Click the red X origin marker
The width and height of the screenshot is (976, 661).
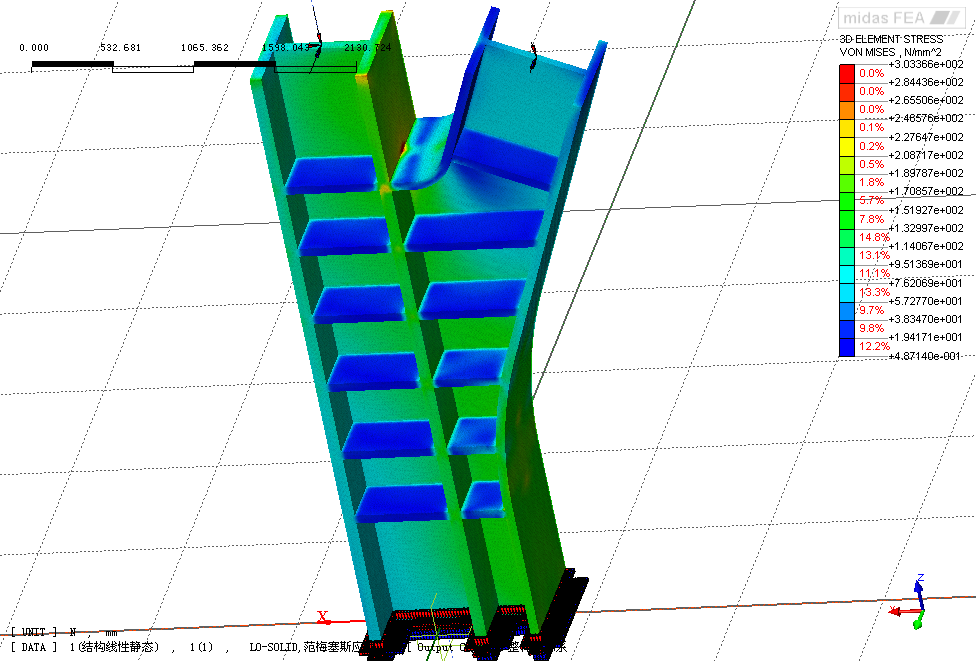323,617
